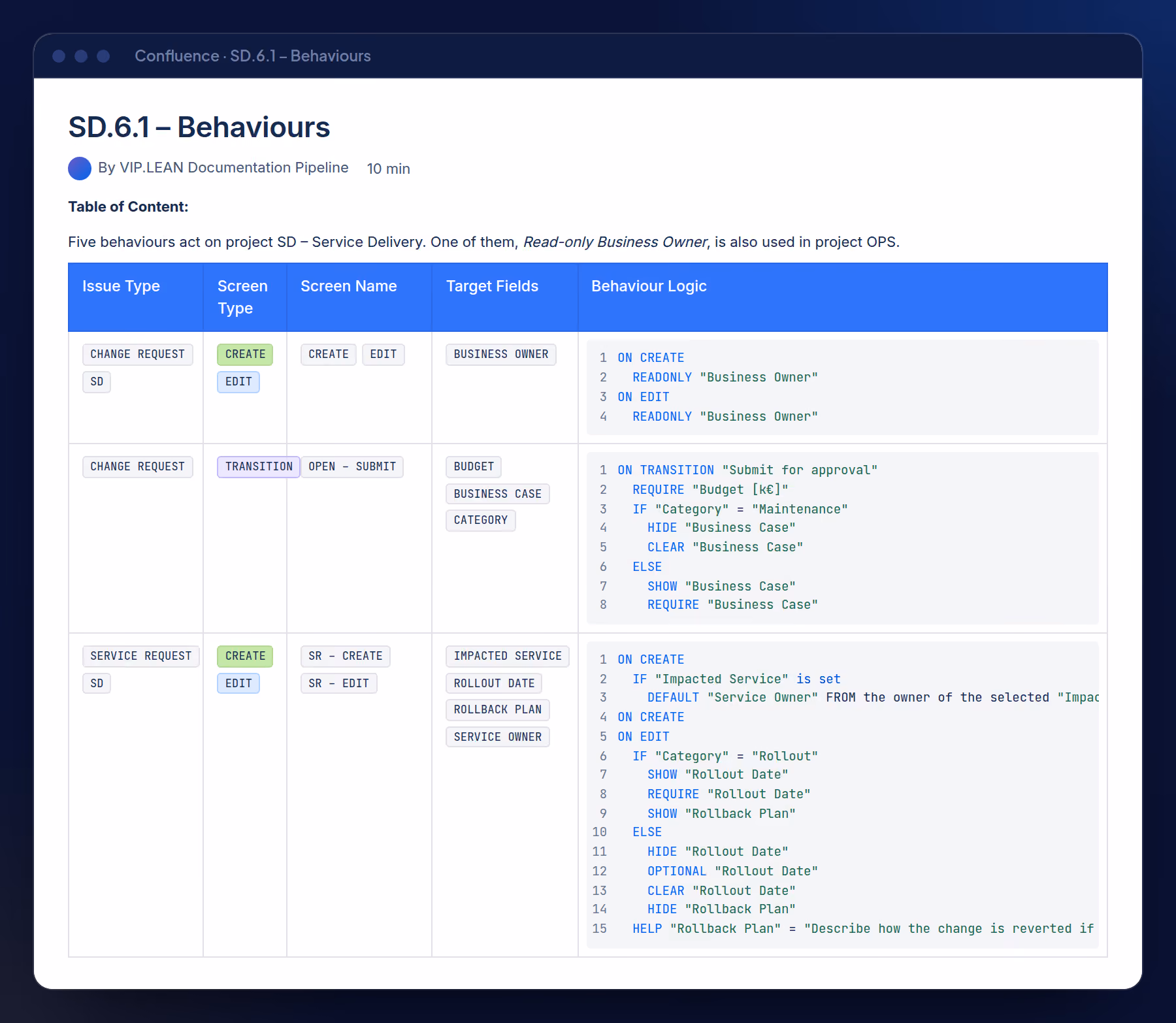This screenshot has height=1023, width=1176.
Task: Click the BUDGET target field tag
Action: click(474, 467)
